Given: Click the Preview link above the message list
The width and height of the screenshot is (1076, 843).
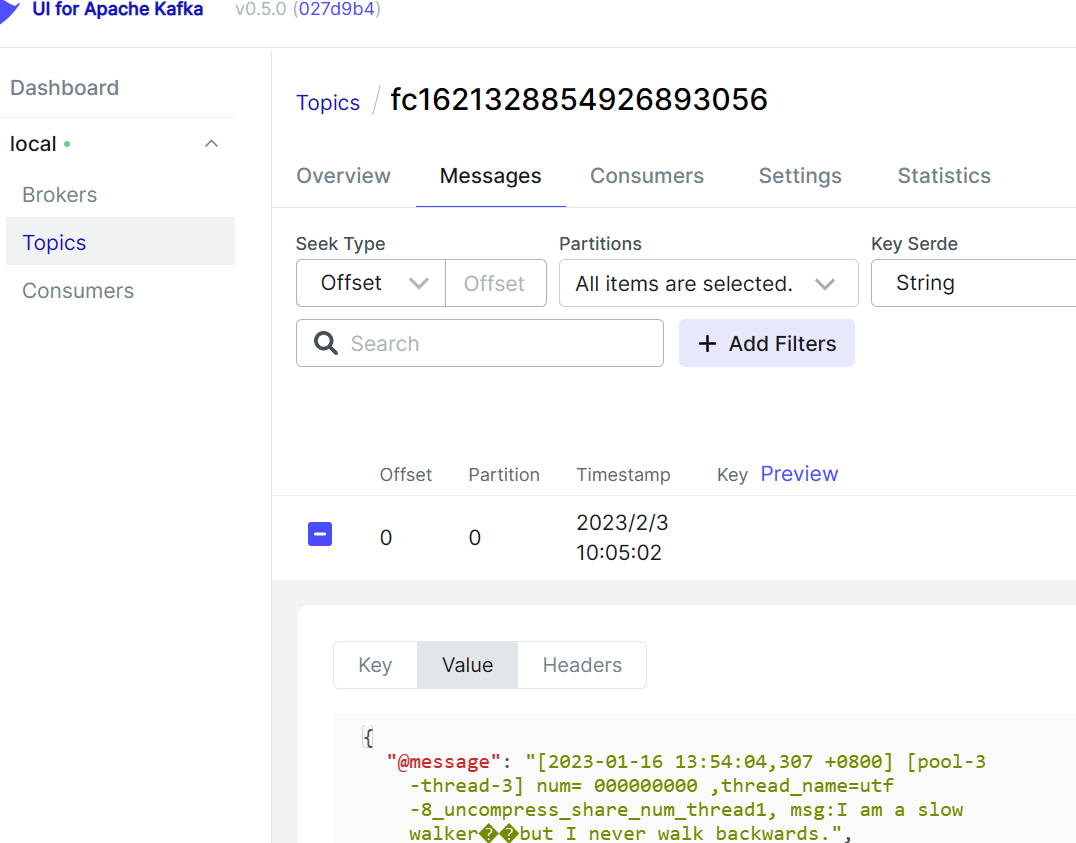Looking at the screenshot, I should tap(799, 473).
